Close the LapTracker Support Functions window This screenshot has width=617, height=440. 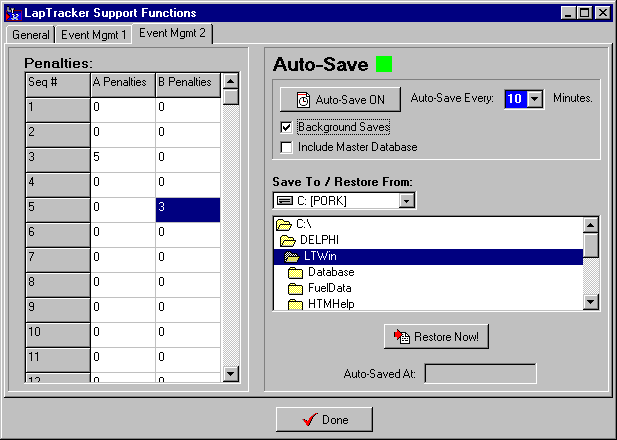(x=602, y=13)
